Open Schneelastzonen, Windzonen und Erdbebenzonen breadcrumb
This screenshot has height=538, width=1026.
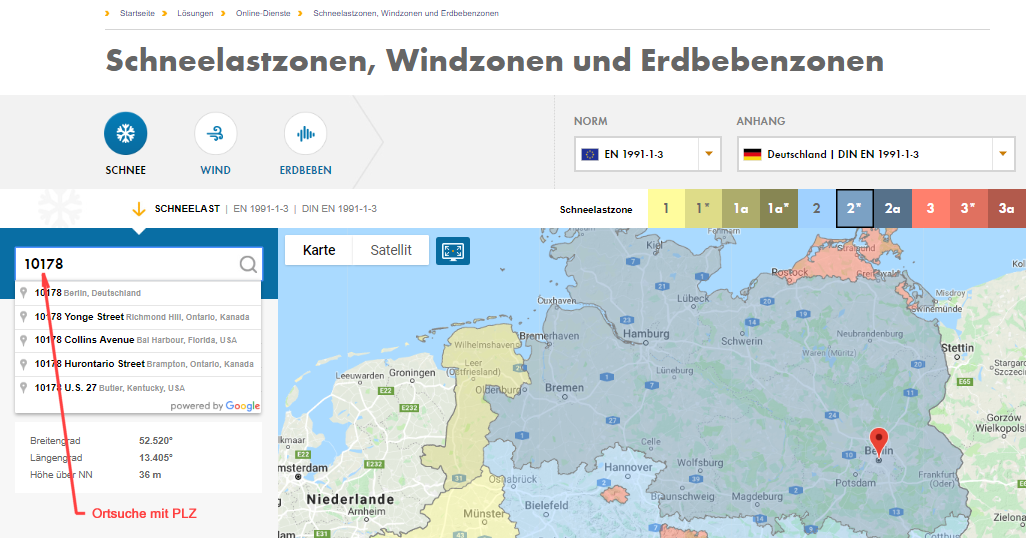pos(406,13)
